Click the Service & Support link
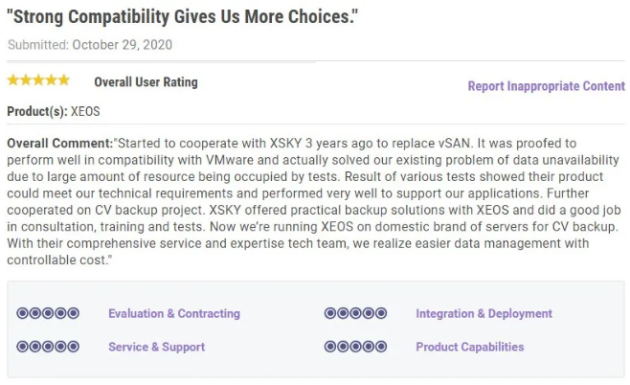 click(x=156, y=347)
